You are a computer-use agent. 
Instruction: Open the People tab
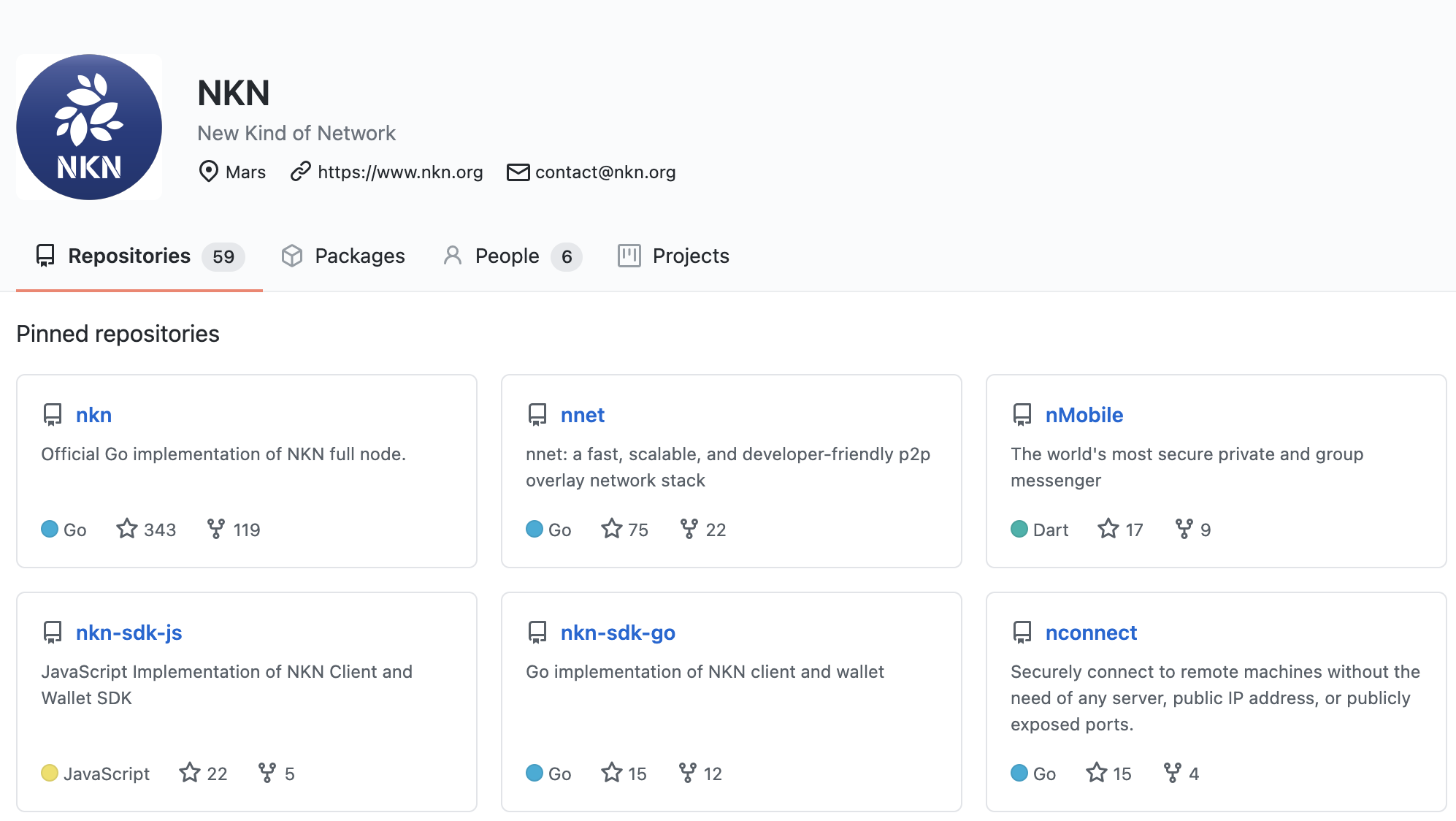[x=507, y=256]
